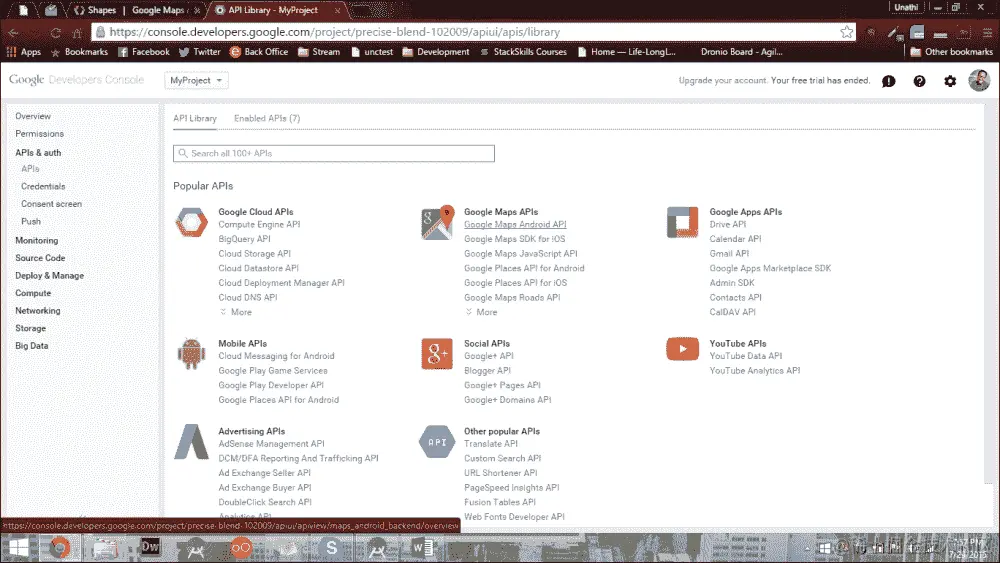
Task: Open Permissions in the sidebar
Action: [x=40, y=133]
